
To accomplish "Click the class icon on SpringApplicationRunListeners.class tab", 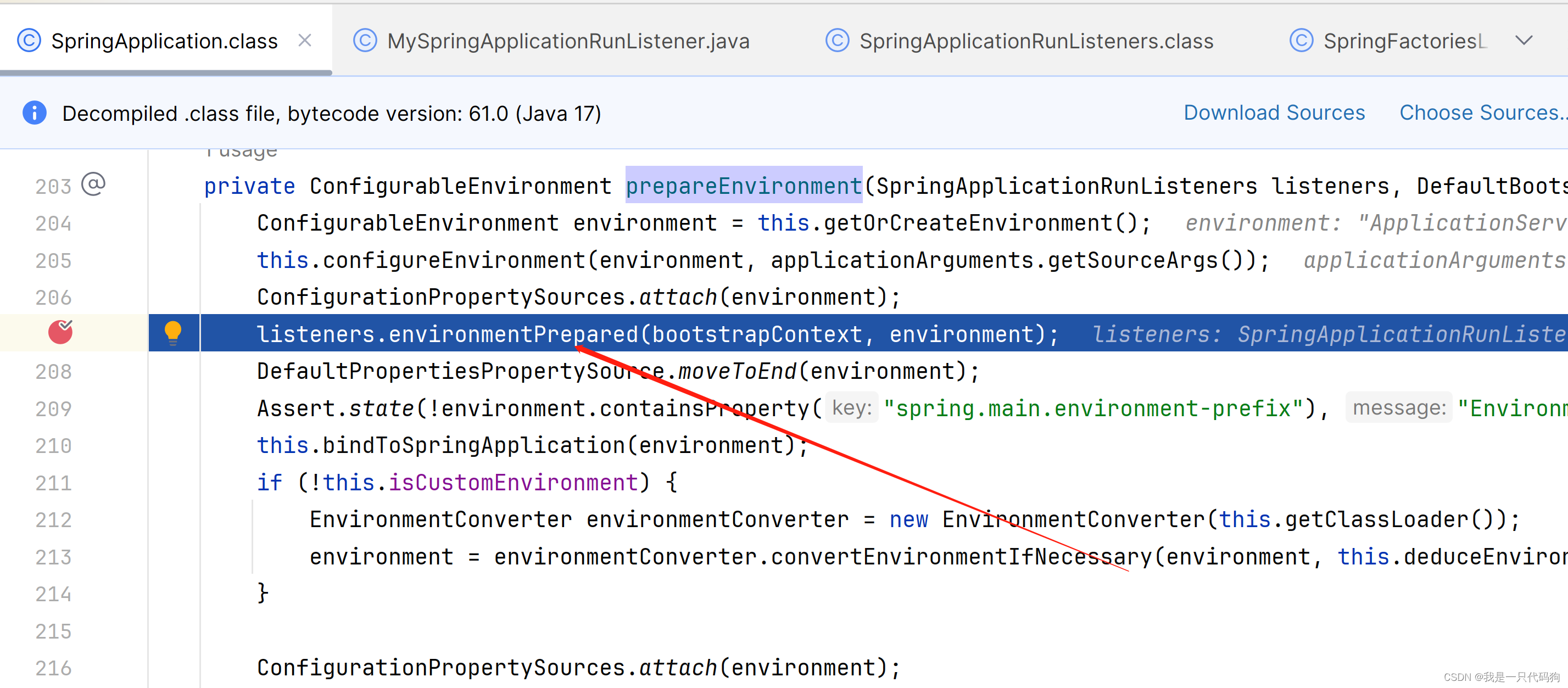I will click(x=836, y=40).
